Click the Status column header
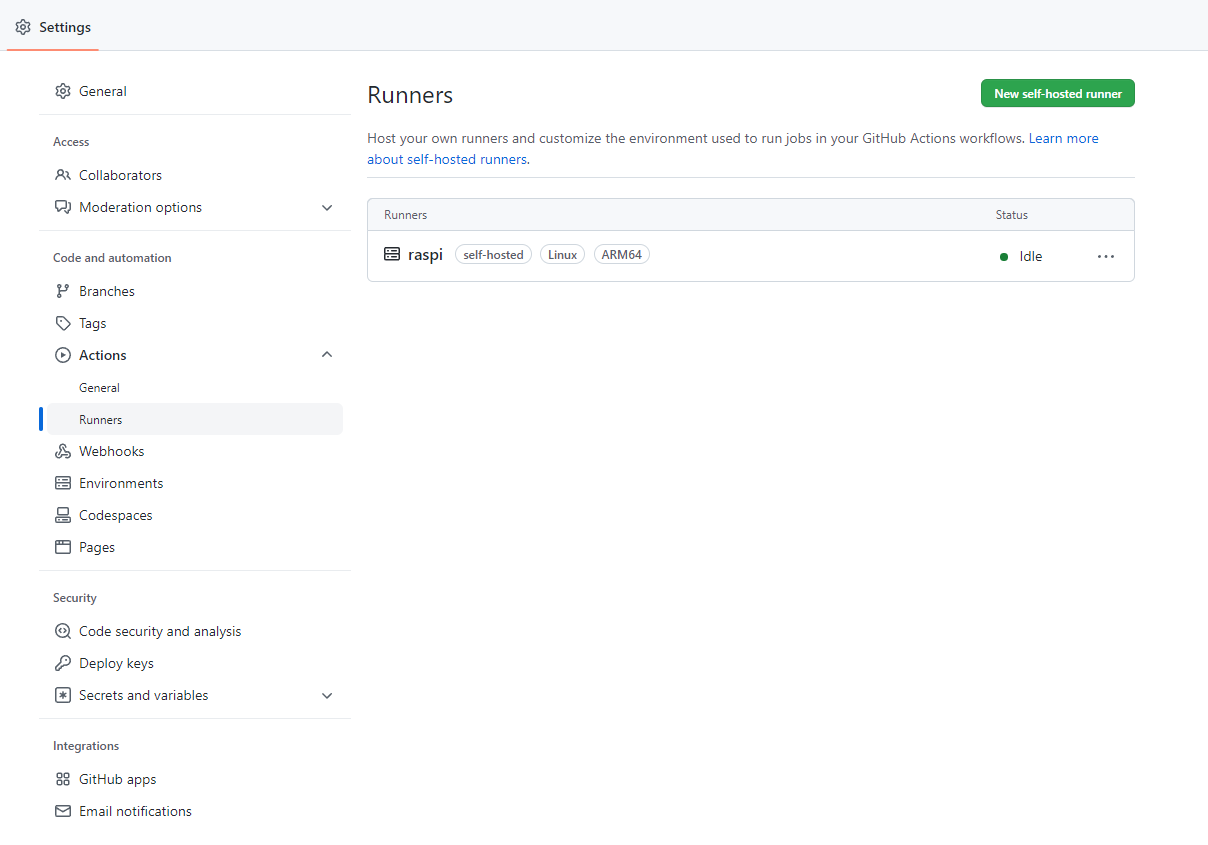This screenshot has width=1208, height=845. point(1012,215)
